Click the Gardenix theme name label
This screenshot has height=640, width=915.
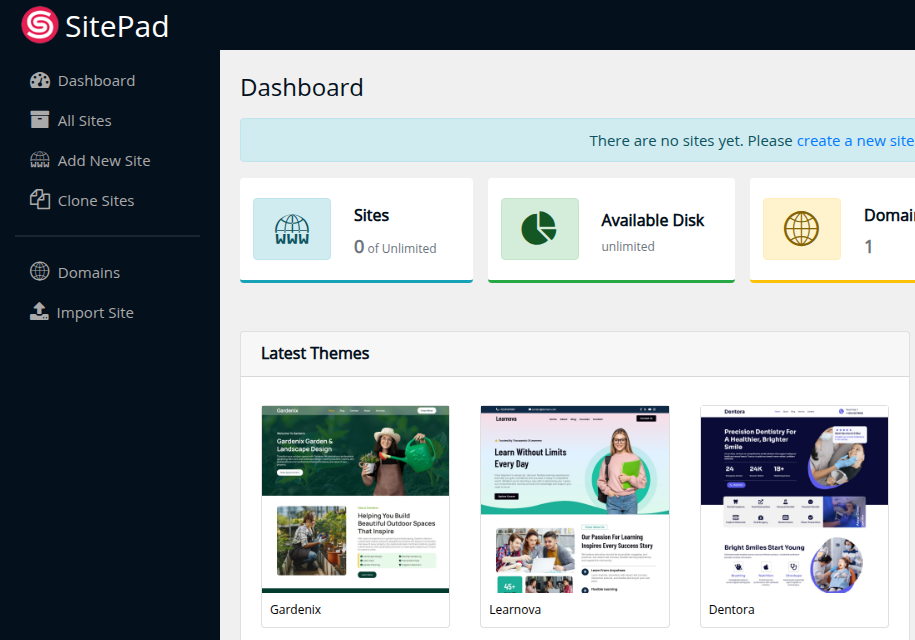pos(295,610)
